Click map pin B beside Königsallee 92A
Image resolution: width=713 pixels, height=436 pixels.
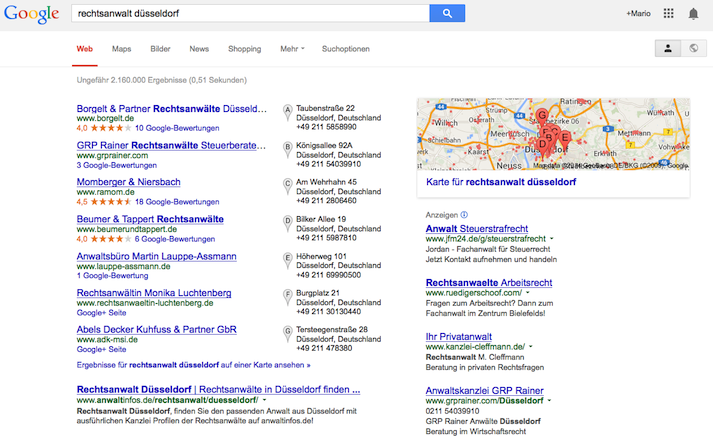pos(287,149)
